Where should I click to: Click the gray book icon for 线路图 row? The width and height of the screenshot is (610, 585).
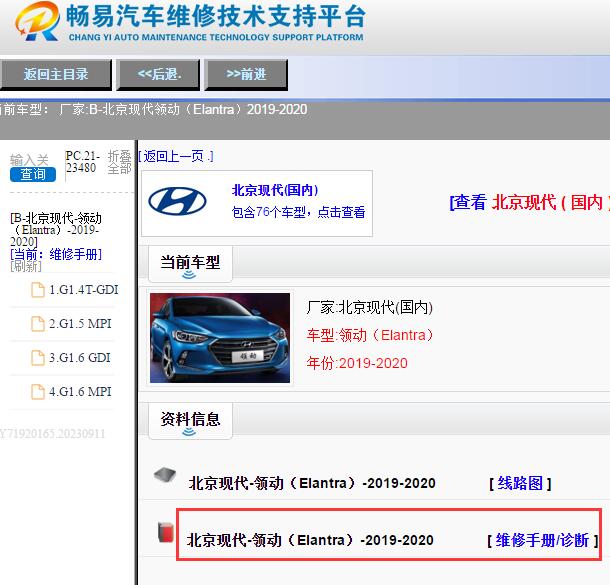(x=165, y=475)
